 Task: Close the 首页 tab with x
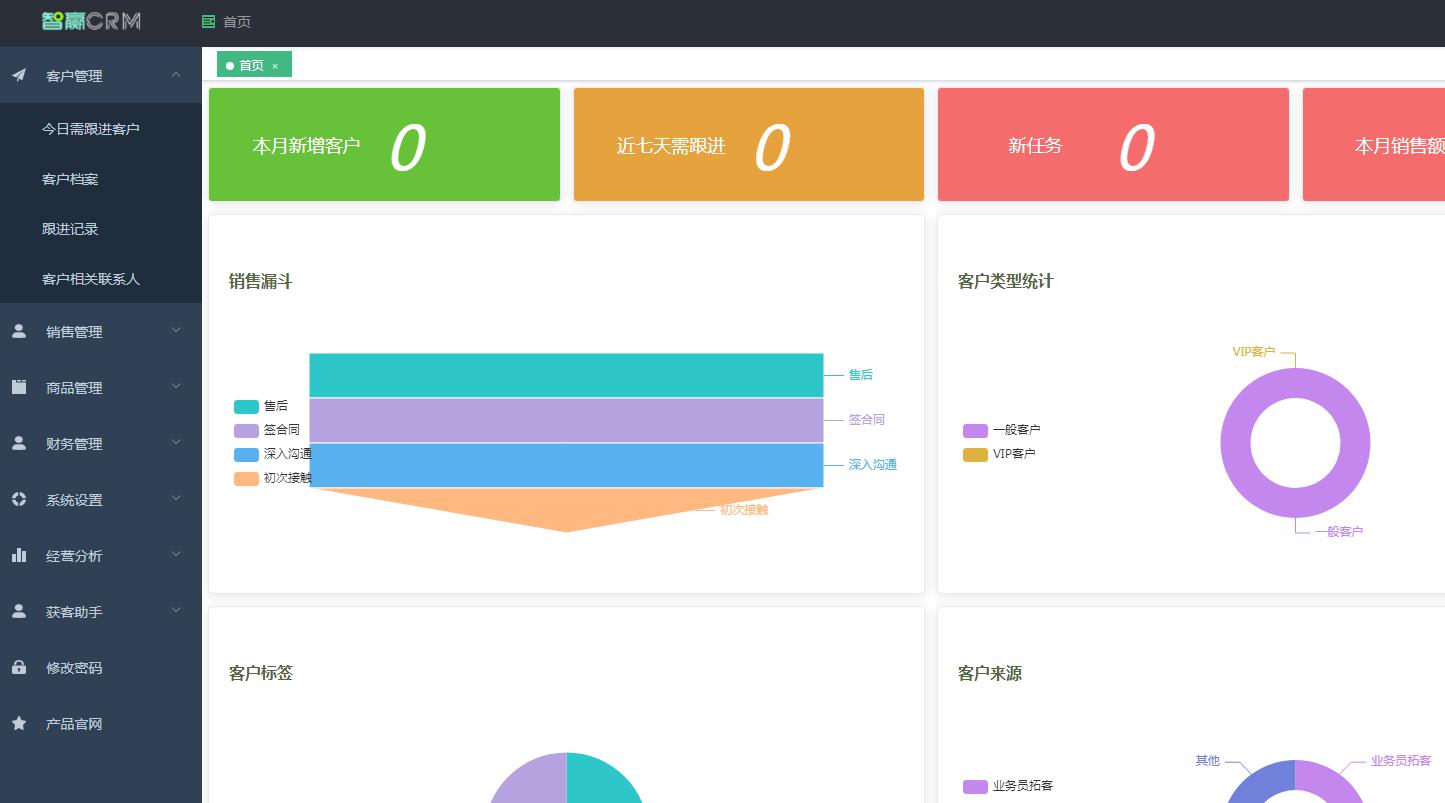pyautogui.click(x=275, y=66)
